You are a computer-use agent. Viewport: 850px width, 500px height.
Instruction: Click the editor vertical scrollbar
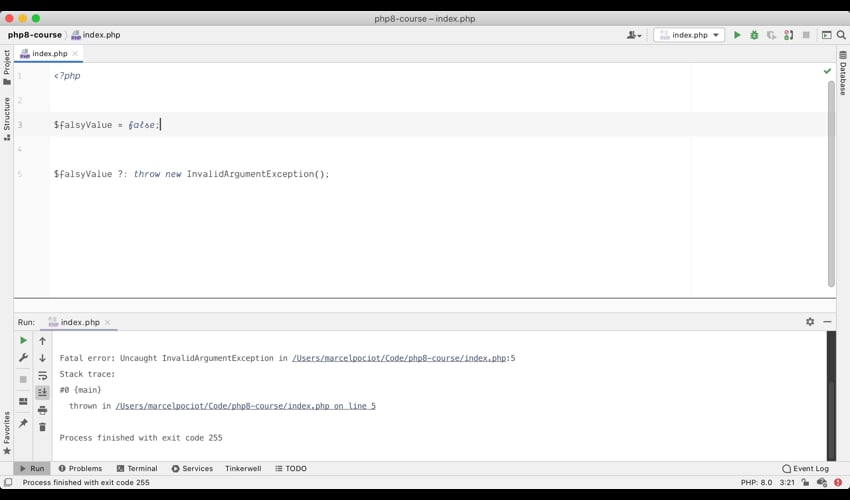(x=831, y=184)
